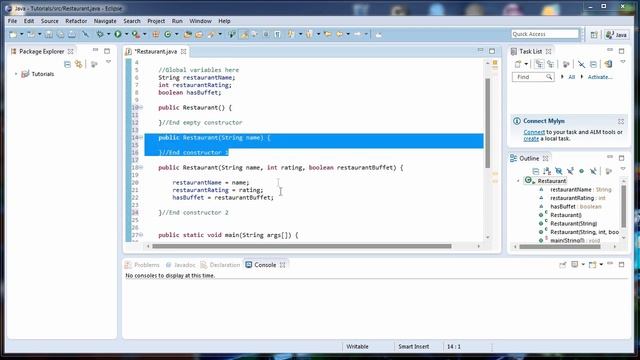
Task: Open the Outline view menu triangle
Action: 623,169
